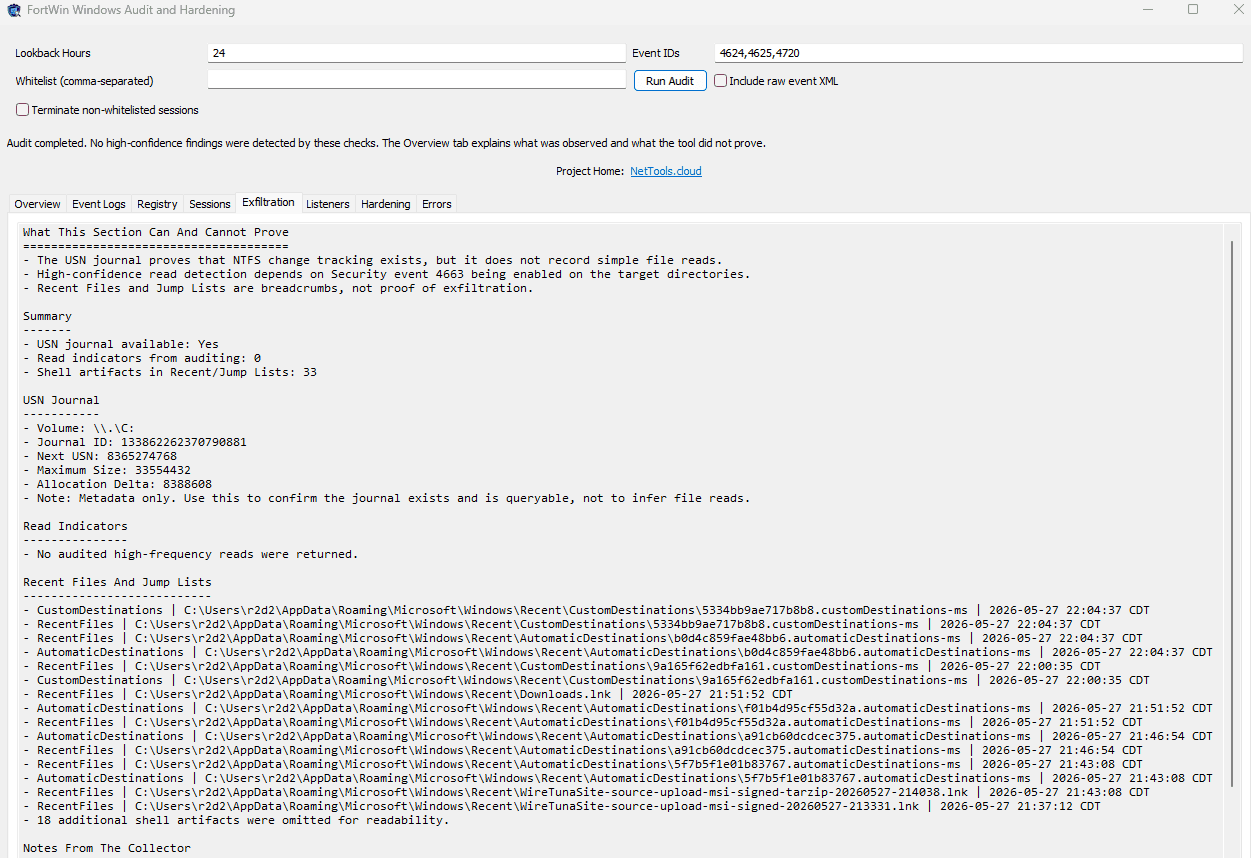Click 'No audited high-frequency reads were returned' line
This screenshot has width=1251, height=858.
pos(191,554)
